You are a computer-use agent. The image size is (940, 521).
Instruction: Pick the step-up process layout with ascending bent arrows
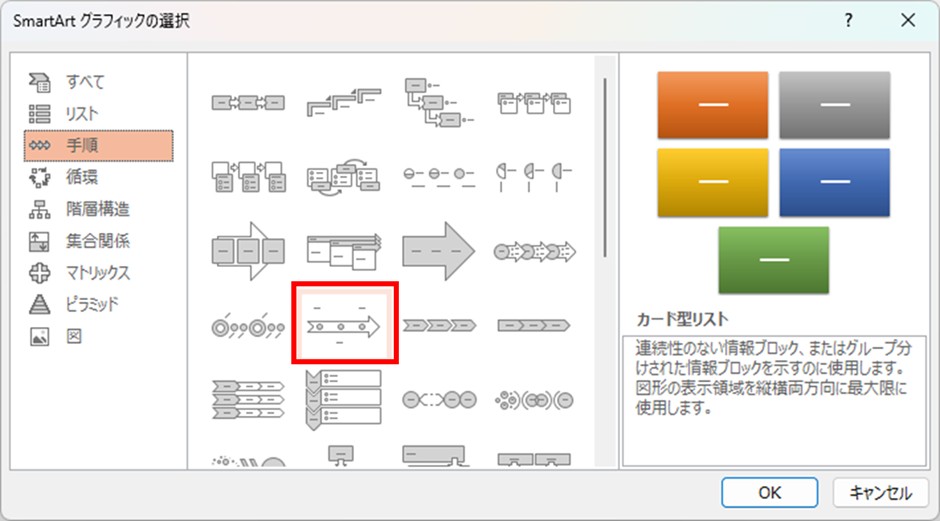click(x=344, y=103)
